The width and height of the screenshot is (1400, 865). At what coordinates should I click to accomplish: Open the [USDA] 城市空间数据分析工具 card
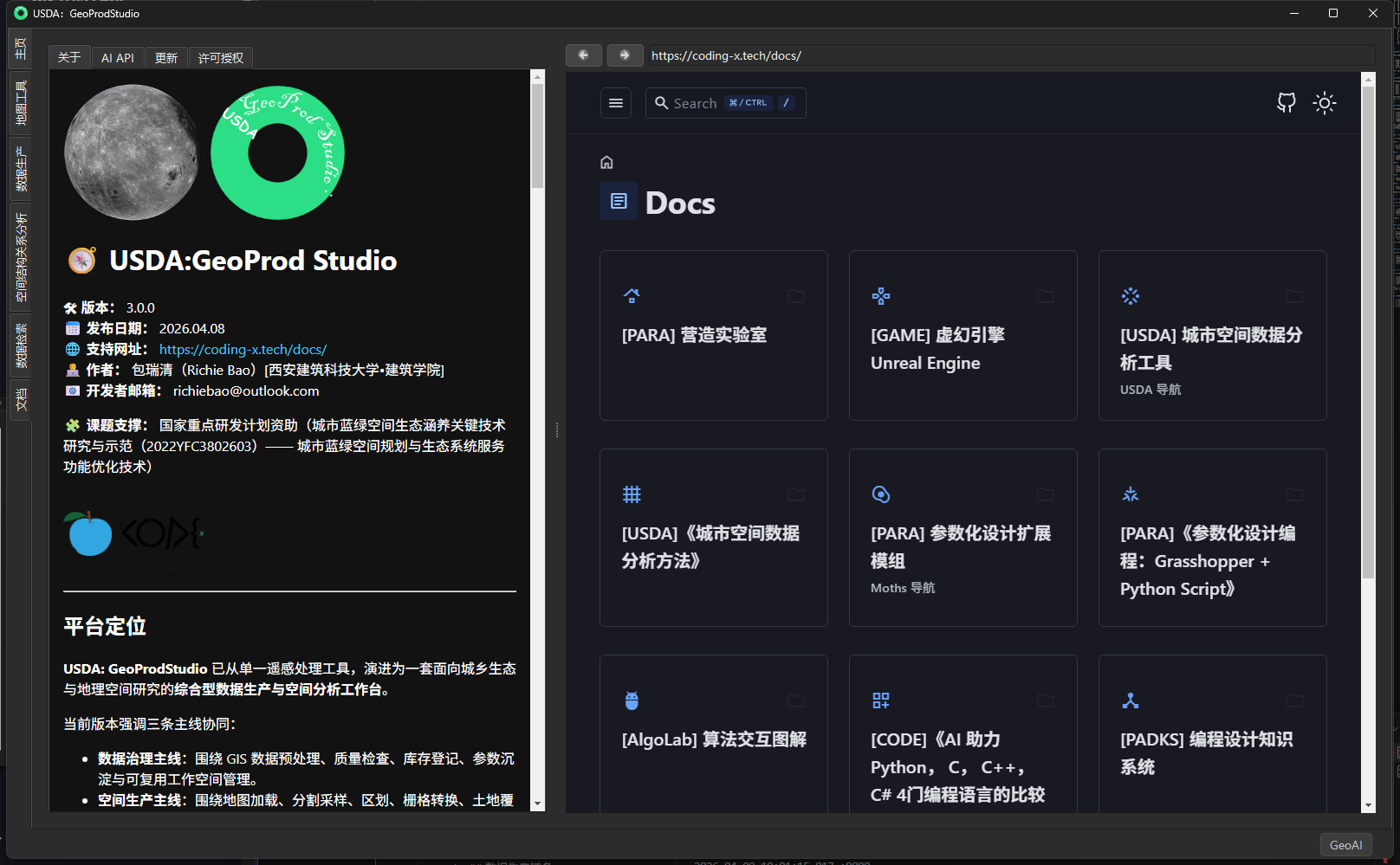(x=1213, y=336)
